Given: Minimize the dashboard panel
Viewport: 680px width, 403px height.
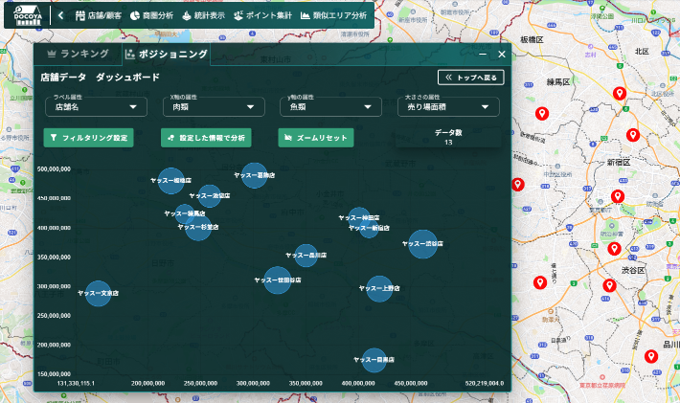Looking at the screenshot, I should point(483,54).
